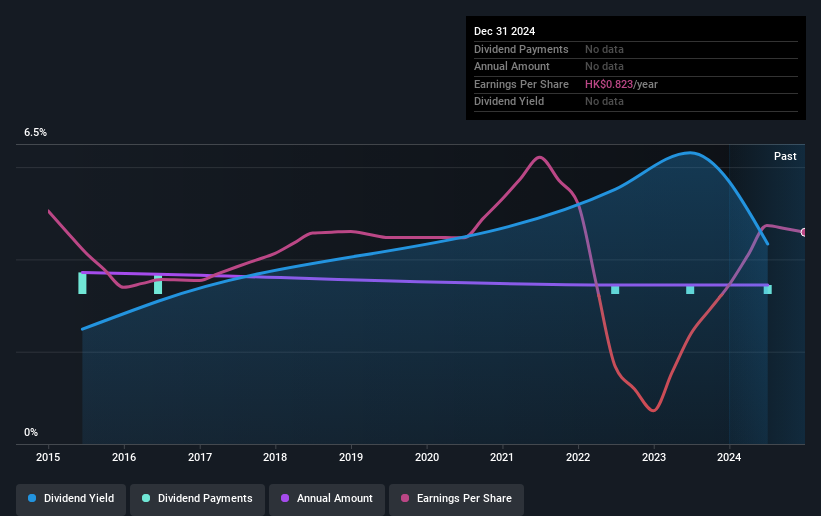Click the pink EPS endpoint circle marker
The height and width of the screenshot is (516, 821).
click(x=804, y=232)
